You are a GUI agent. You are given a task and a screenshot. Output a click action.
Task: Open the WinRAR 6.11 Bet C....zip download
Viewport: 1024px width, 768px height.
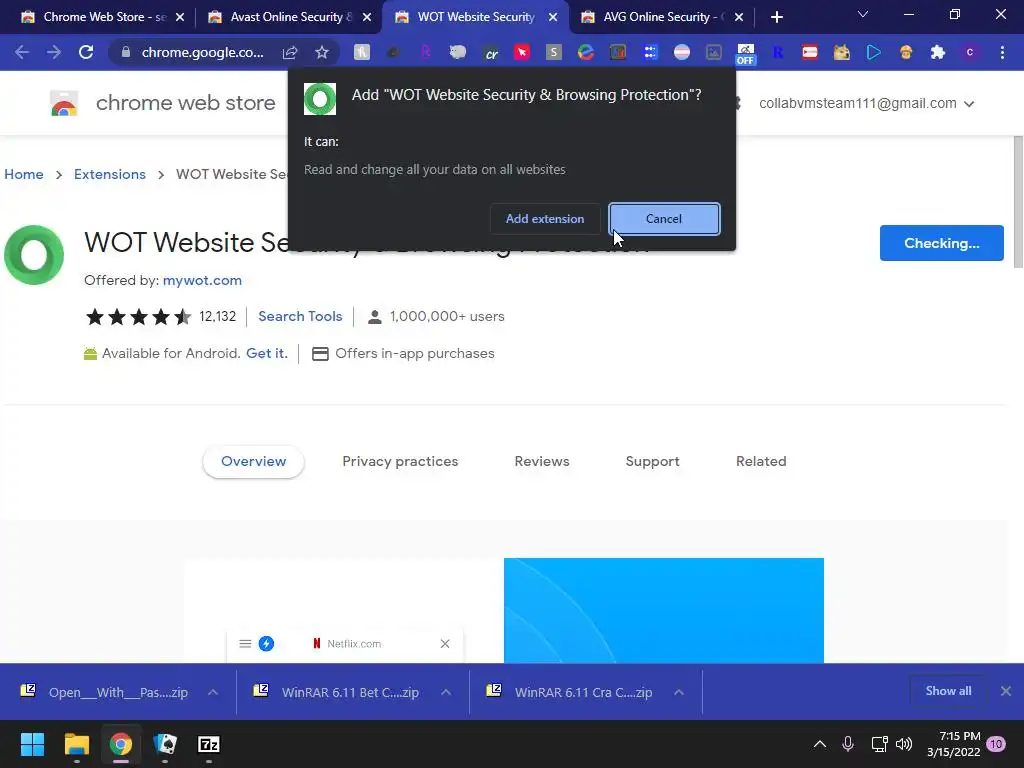[x=337, y=692]
